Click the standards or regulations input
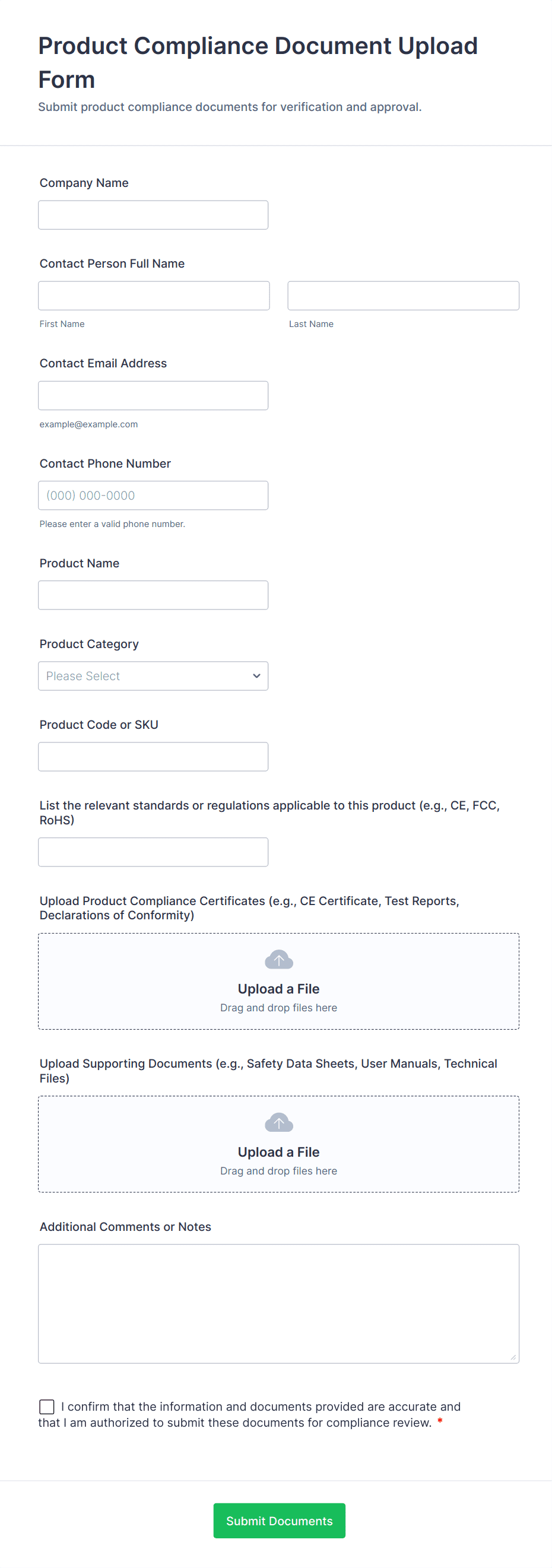Screen dimensions: 552x1568 point(153,852)
